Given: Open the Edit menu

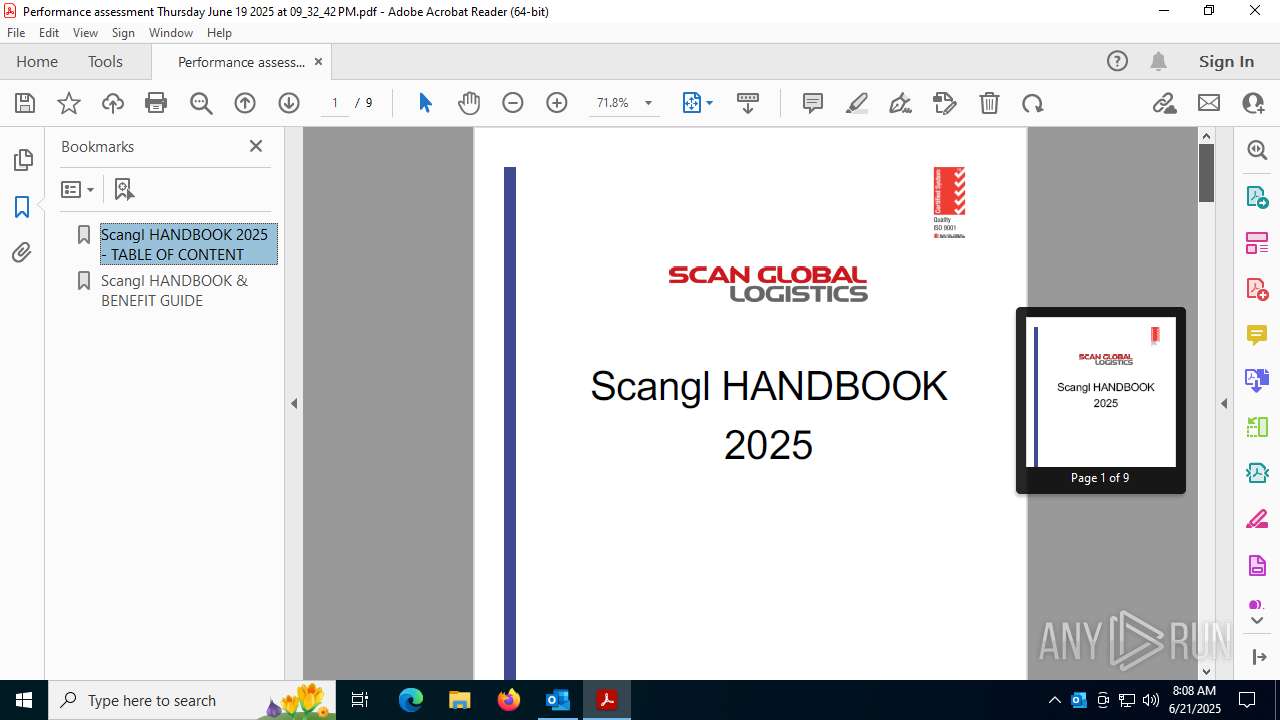Looking at the screenshot, I should 49,33.
